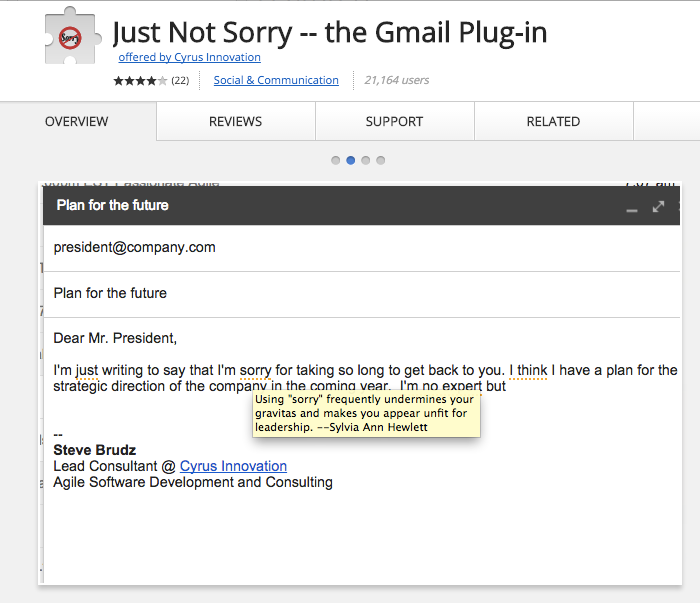Click the underlined word "sorry" in the email

pyautogui.click(x=255, y=370)
